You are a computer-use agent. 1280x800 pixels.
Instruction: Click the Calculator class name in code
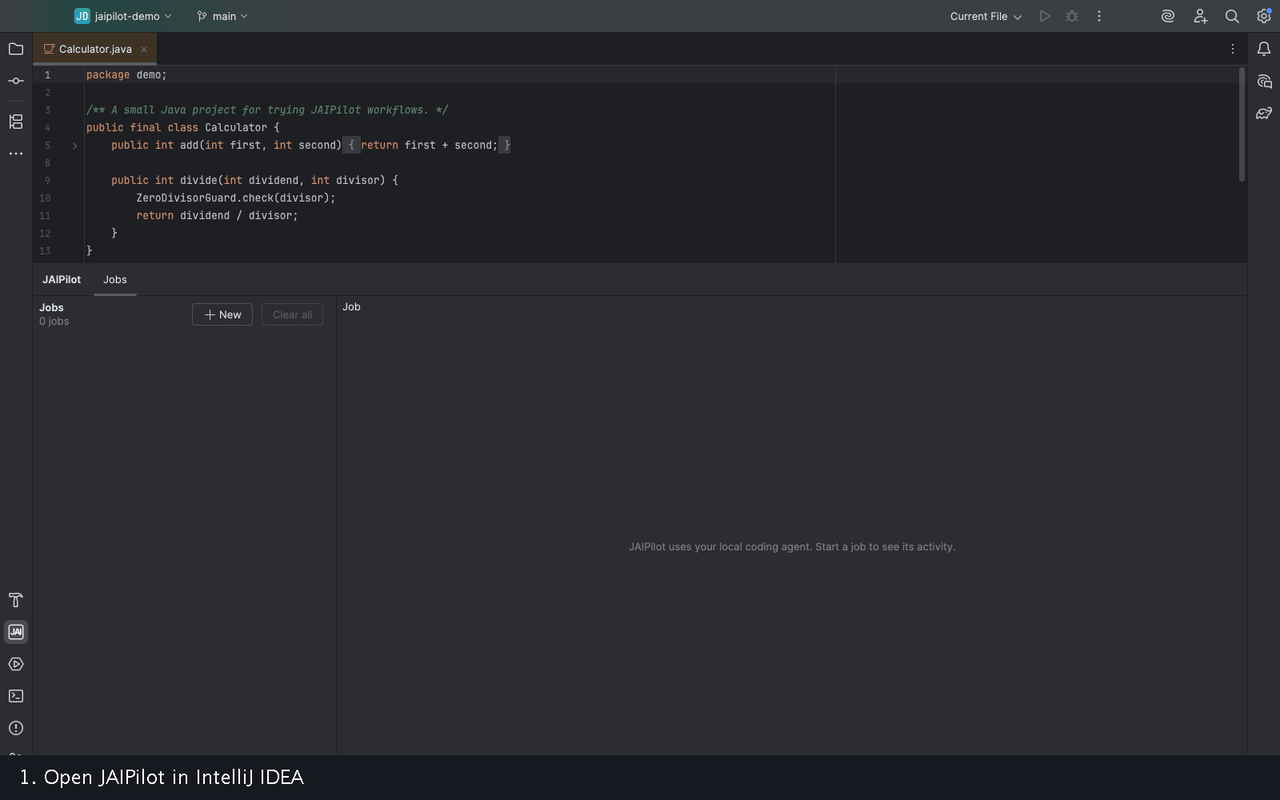click(236, 127)
